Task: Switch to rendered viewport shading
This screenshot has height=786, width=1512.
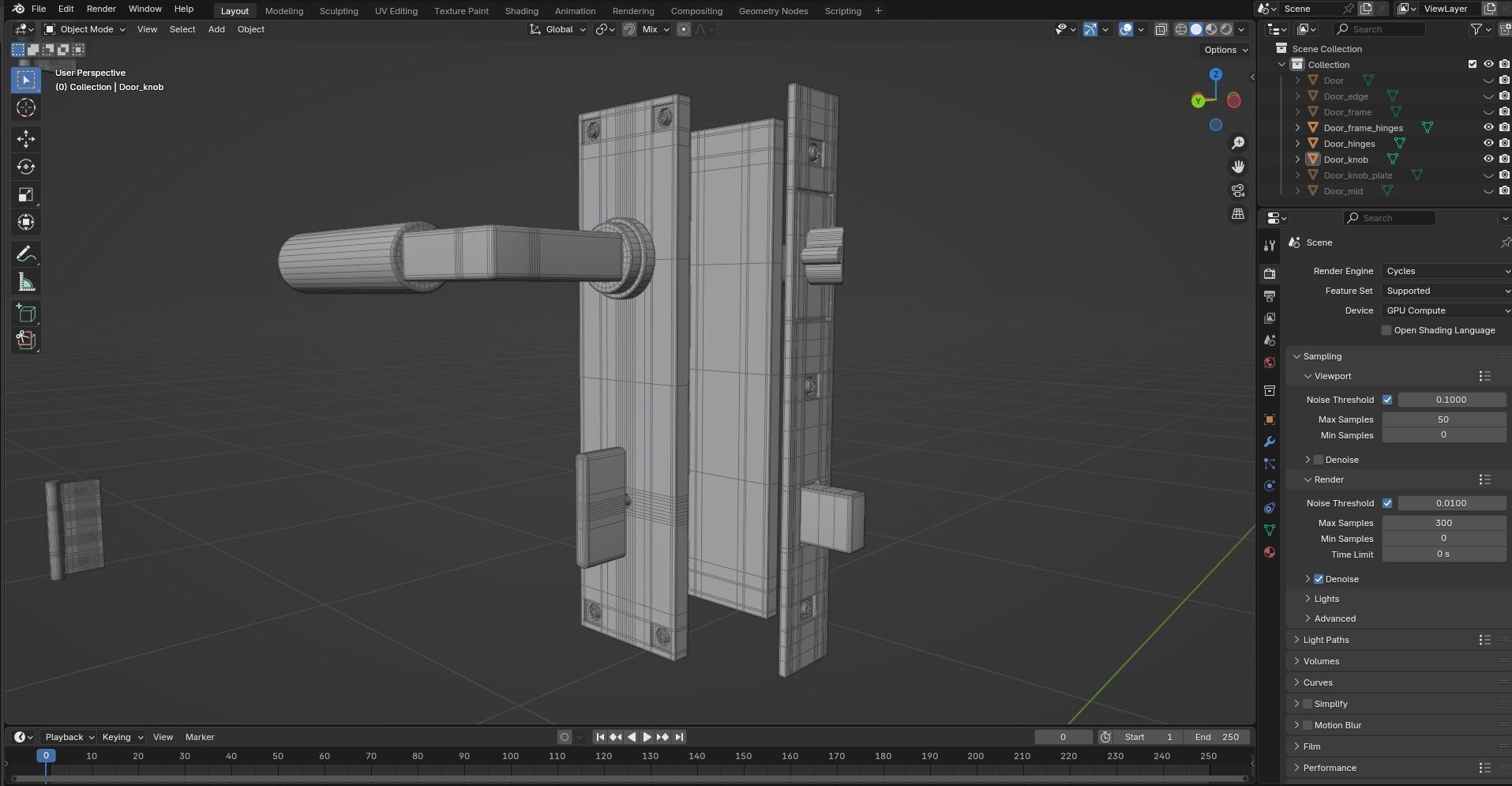Action: (x=1226, y=29)
